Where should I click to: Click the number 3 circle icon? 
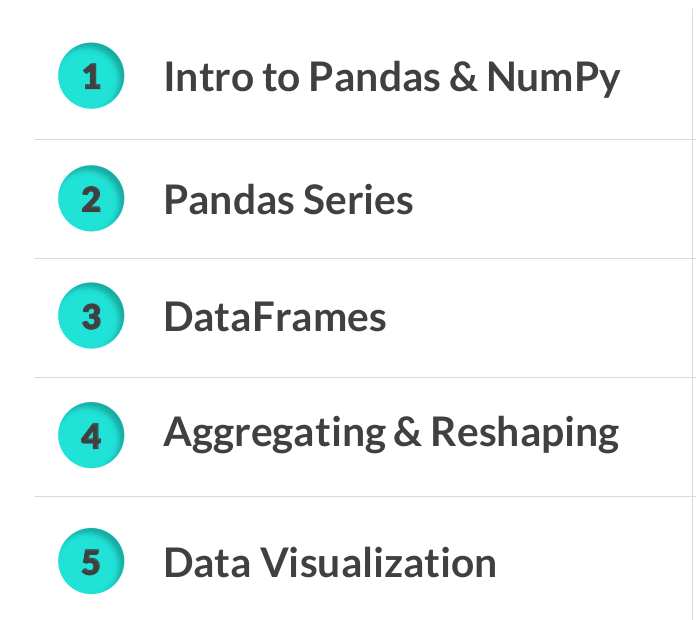[x=91, y=318]
